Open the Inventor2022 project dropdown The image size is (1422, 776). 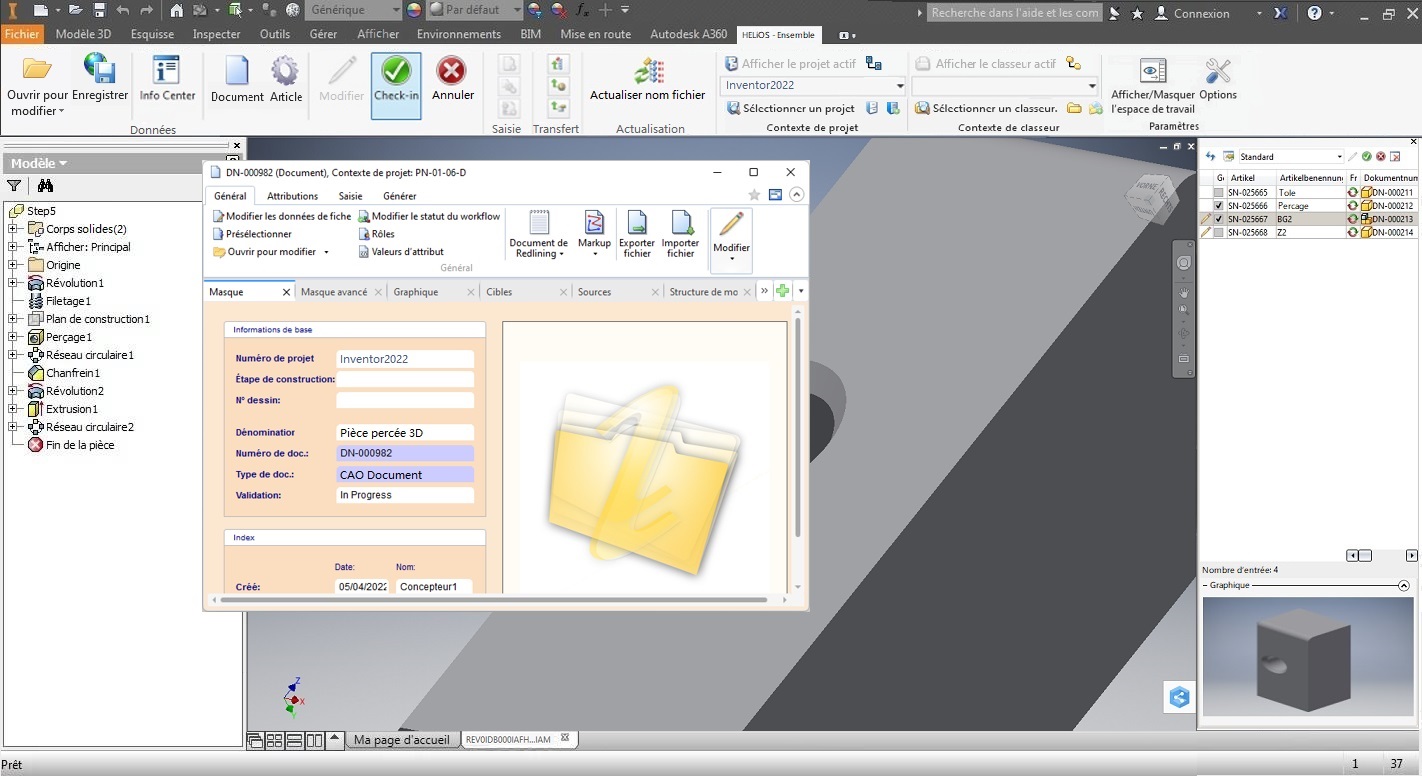(x=900, y=86)
